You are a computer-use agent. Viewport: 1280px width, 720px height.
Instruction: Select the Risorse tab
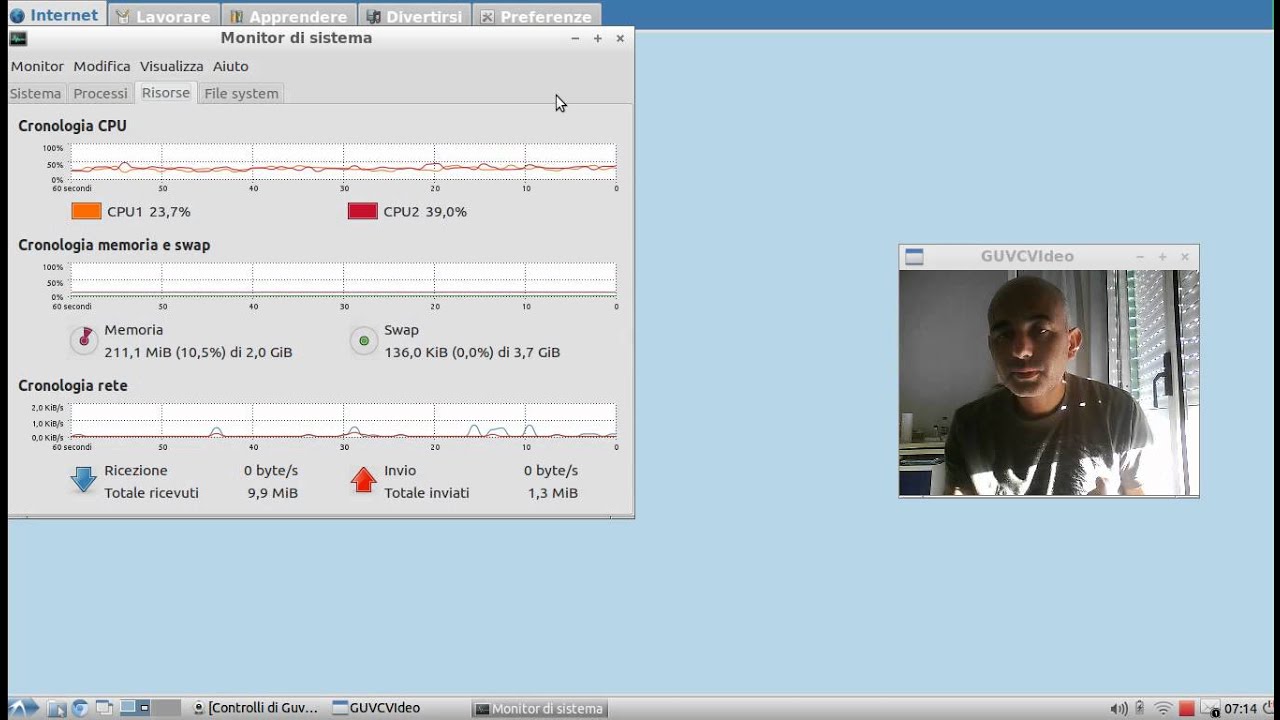tap(165, 92)
